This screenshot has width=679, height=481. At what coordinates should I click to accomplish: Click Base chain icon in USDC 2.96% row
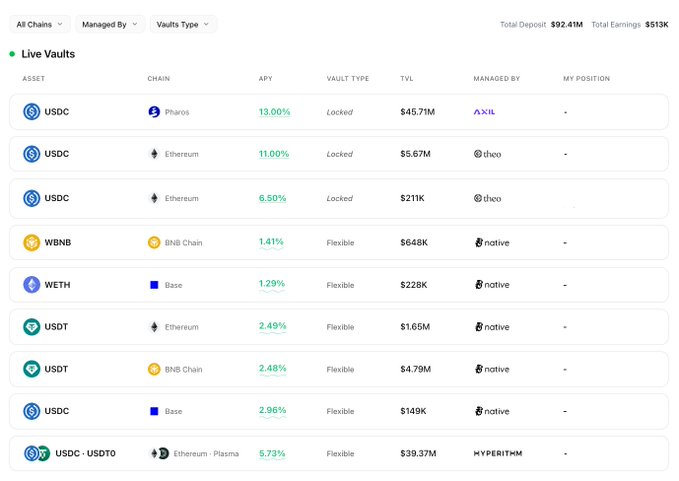(x=154, y=411)
